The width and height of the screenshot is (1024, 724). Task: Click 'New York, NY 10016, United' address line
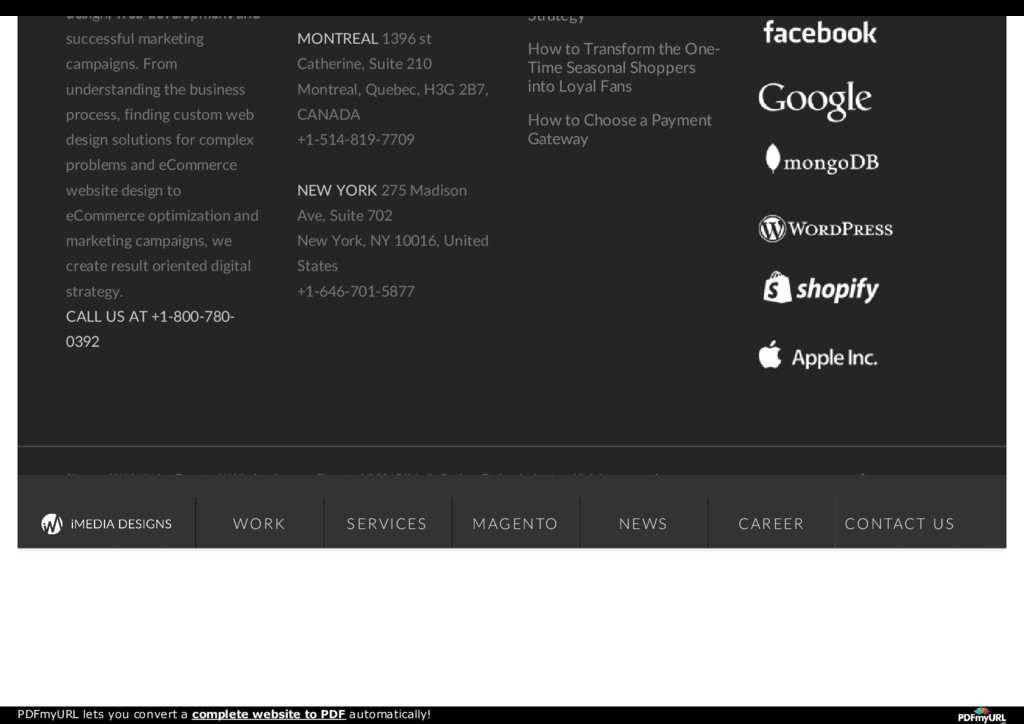coord(392,241)
